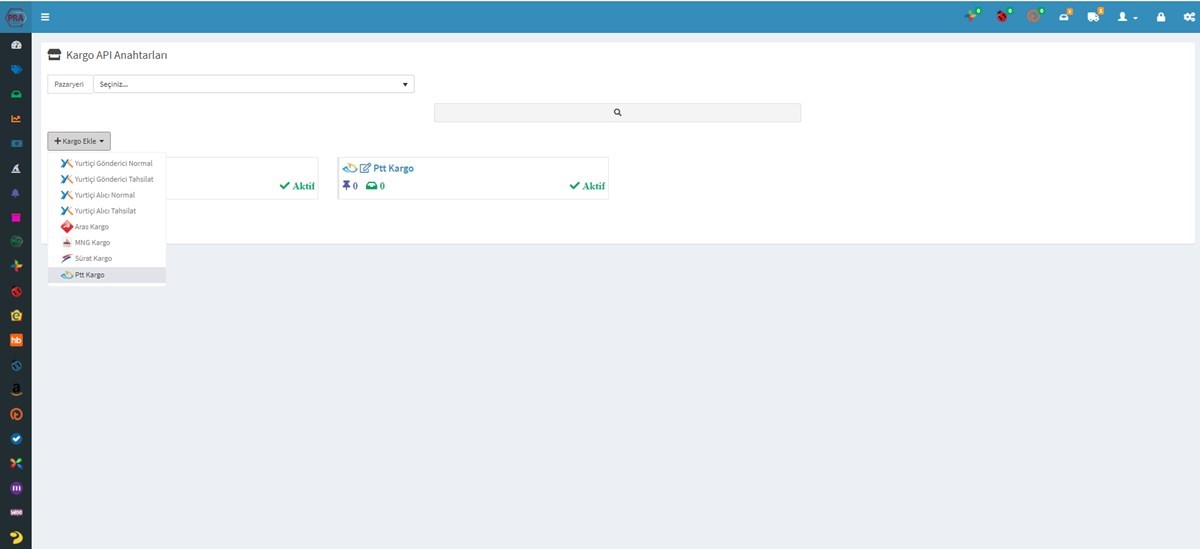Viewport: 1200px width, 549px height.
Task: Open the Pazaryeri Seçiniz dropdown
Action: pos(253,84)
